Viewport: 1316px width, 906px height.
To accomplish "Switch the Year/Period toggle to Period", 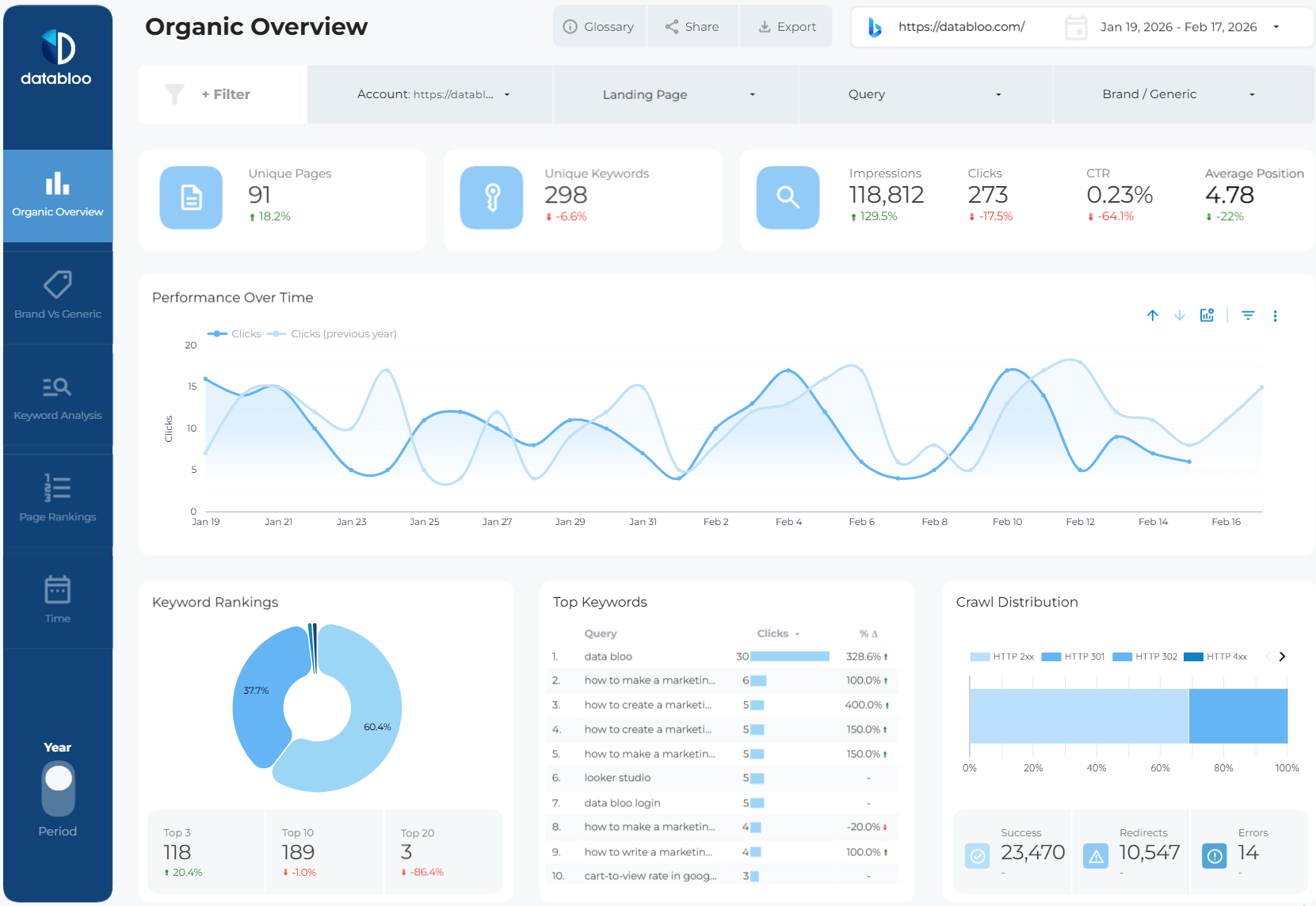I will (57, 800).
